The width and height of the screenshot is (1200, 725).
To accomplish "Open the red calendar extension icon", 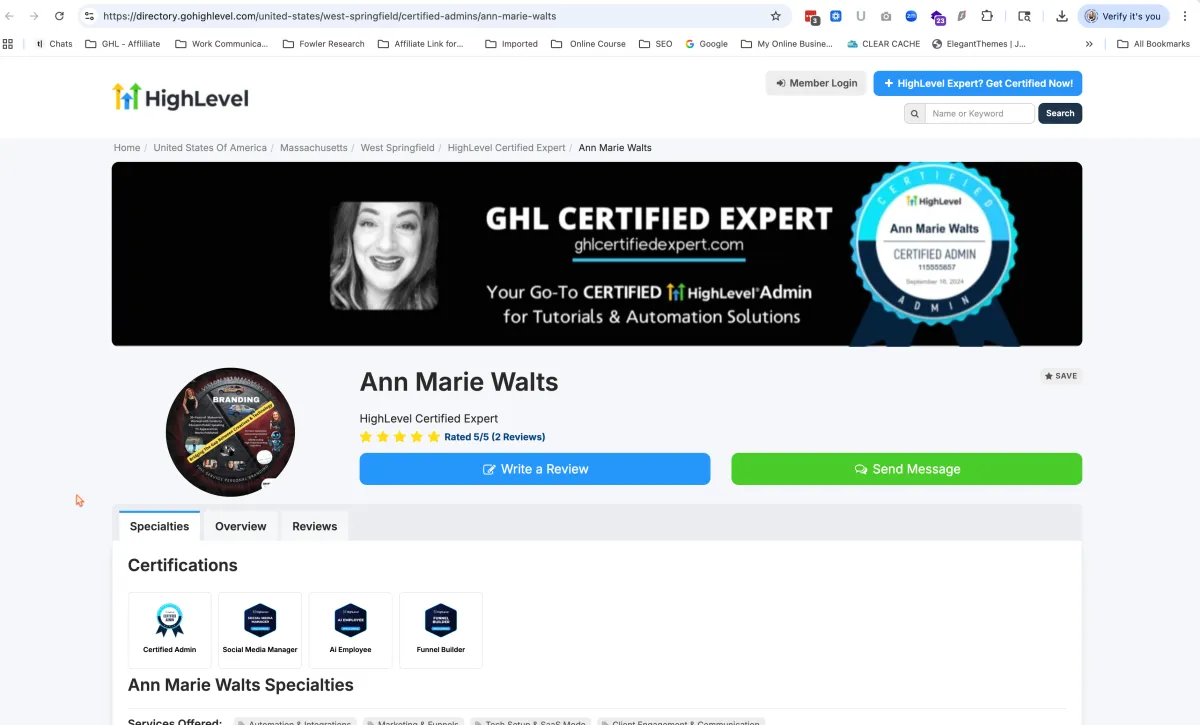I will [x=812, y=16].
